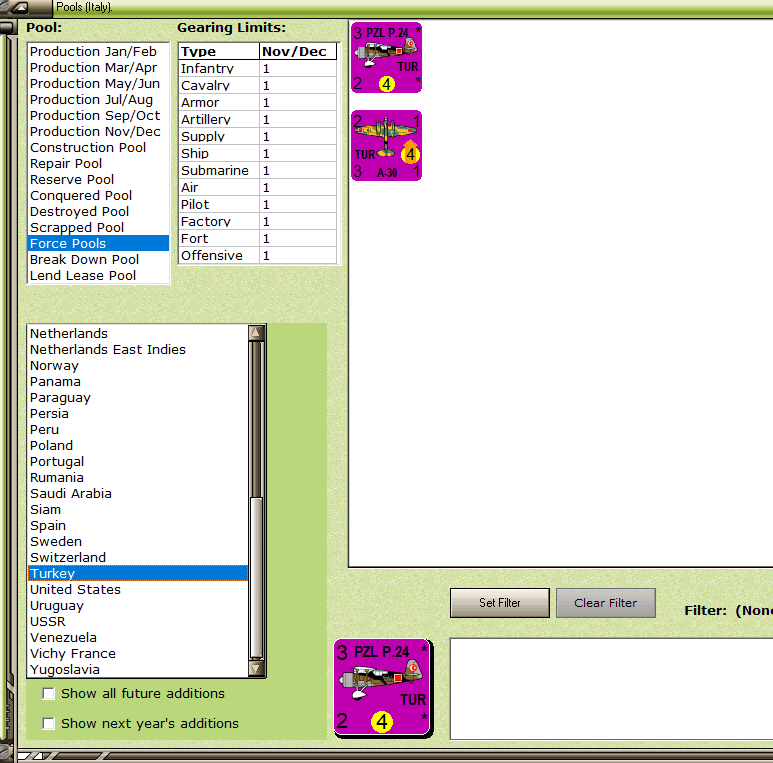The image size is (773, 763).
Task: Select Force Pools in pool list
Action: click(x=99, y=243)
